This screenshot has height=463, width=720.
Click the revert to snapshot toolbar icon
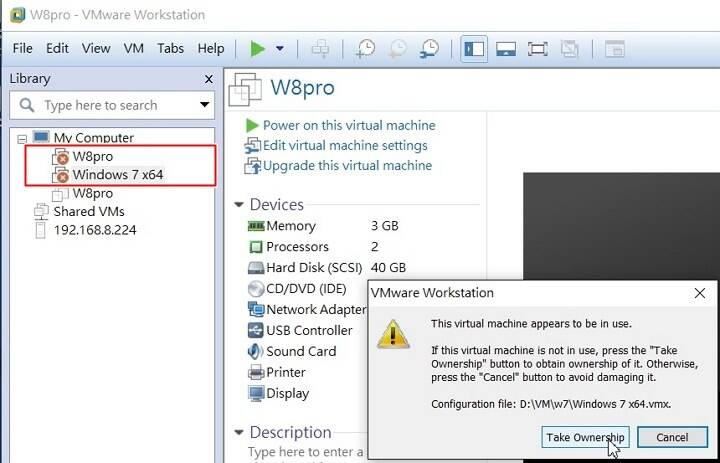(x=398, y=49)
